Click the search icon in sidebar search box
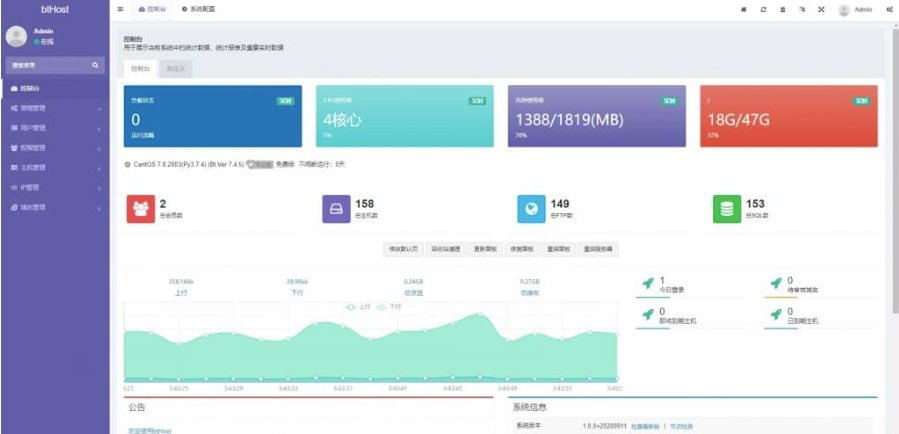The height and width of the screenshot is (434, 899). tap(95, 65)
